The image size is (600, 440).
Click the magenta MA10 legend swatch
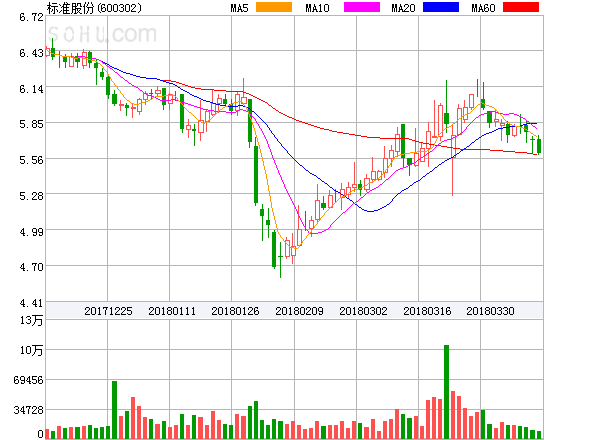[362, 7]
